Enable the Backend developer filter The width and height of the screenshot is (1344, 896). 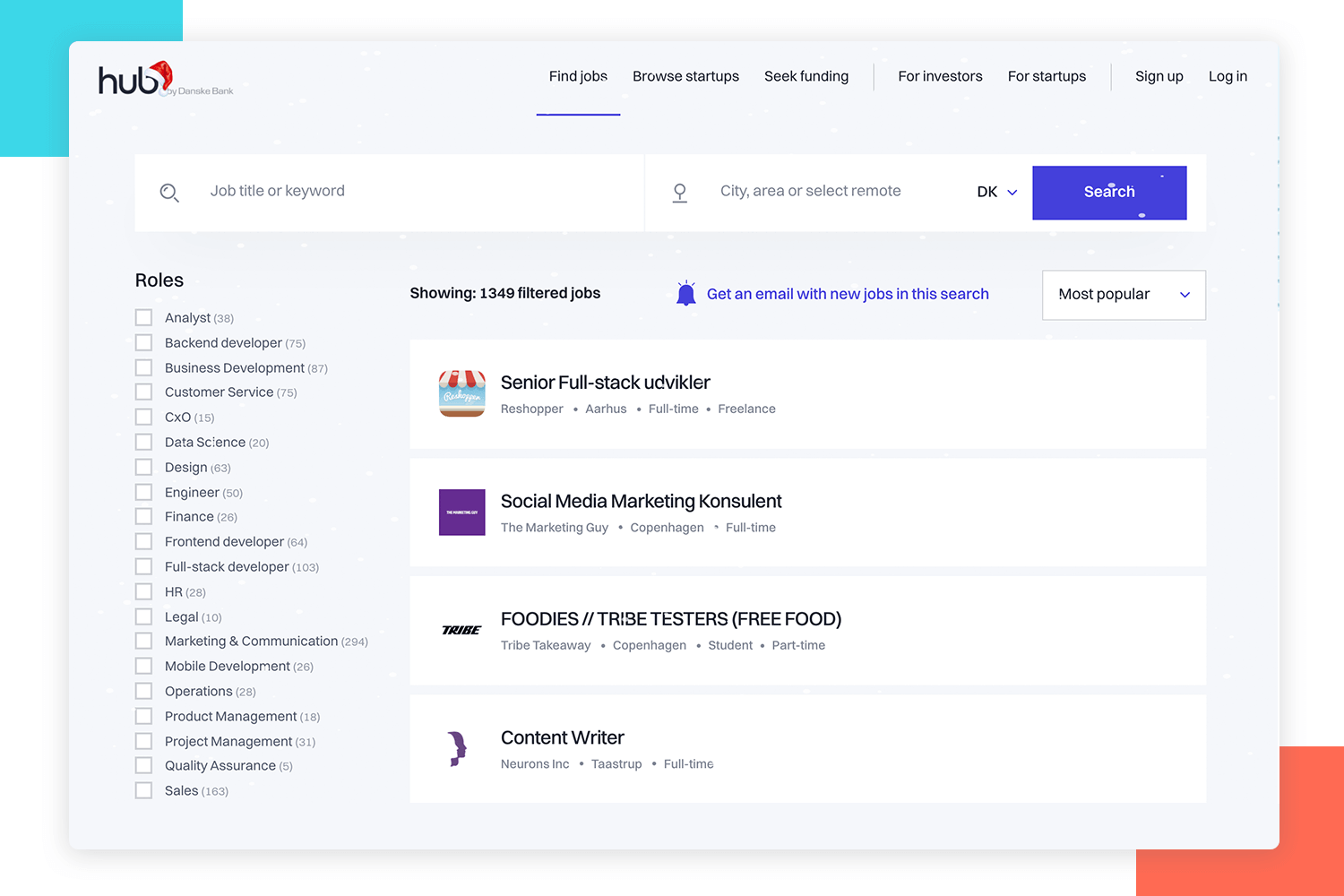pos(143,342)
